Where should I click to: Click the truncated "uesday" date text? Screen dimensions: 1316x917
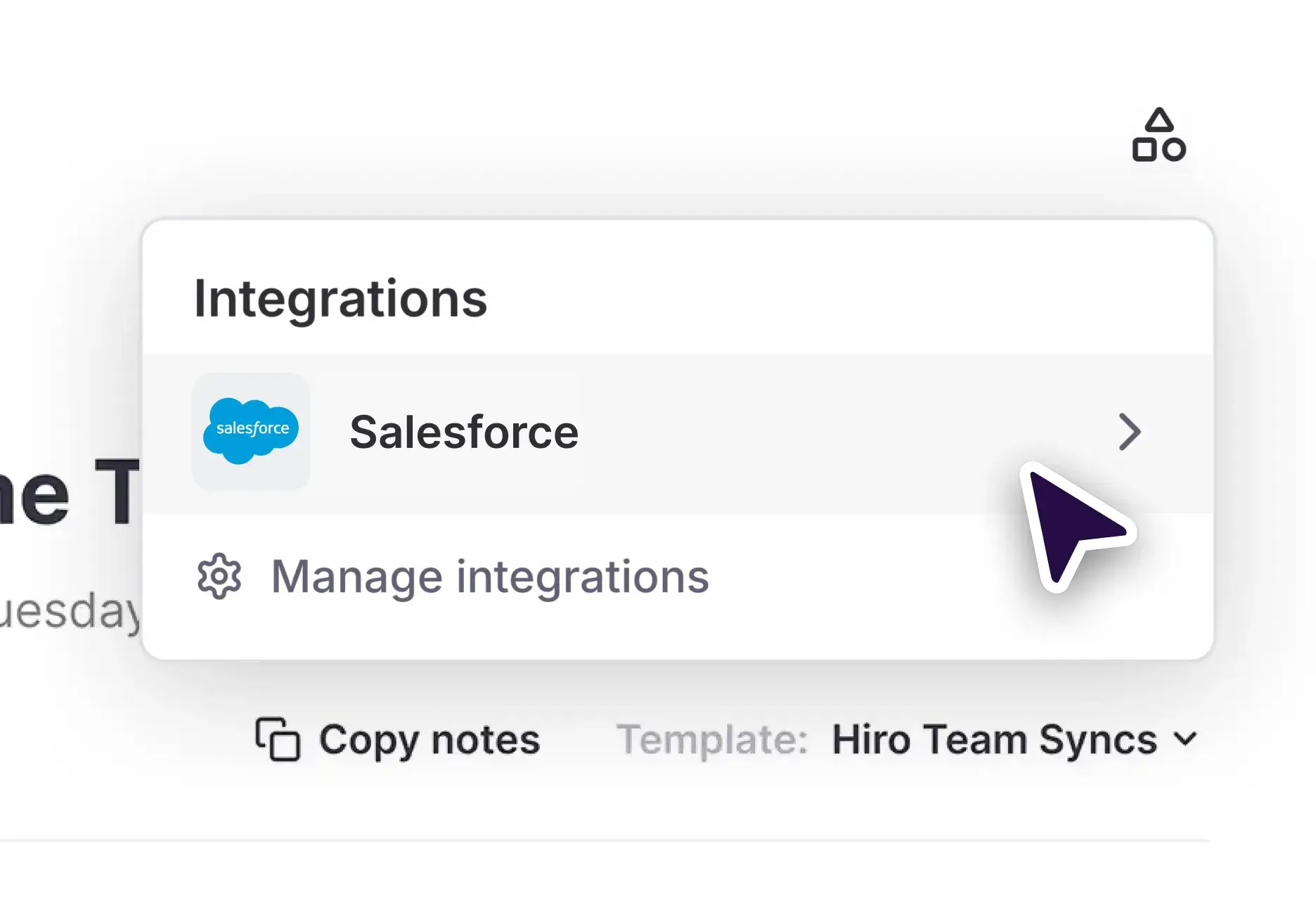(x=69, y=612)
